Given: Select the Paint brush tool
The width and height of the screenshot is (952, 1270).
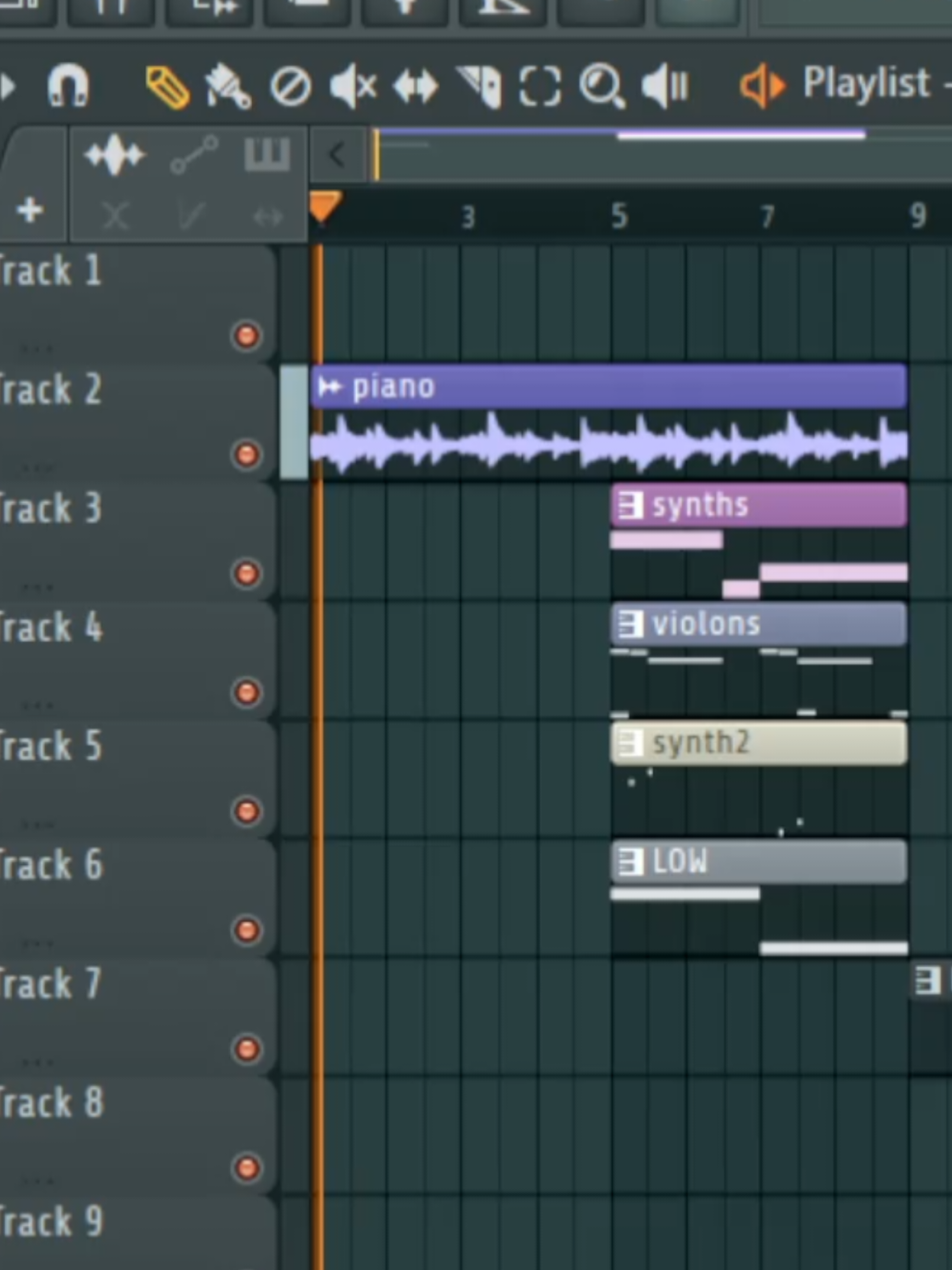Looking at the screenshot, I should pos(228,86).
